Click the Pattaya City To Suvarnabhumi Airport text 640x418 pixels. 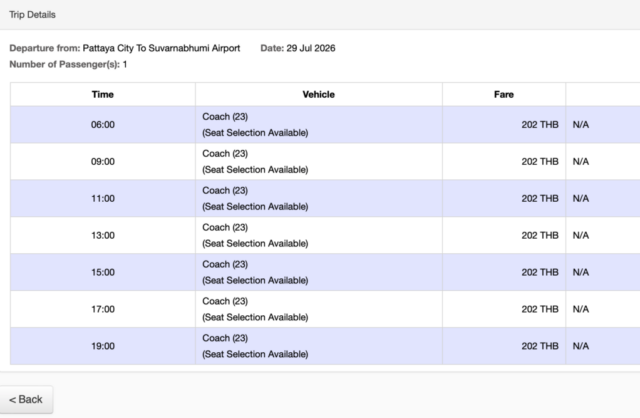161,48
